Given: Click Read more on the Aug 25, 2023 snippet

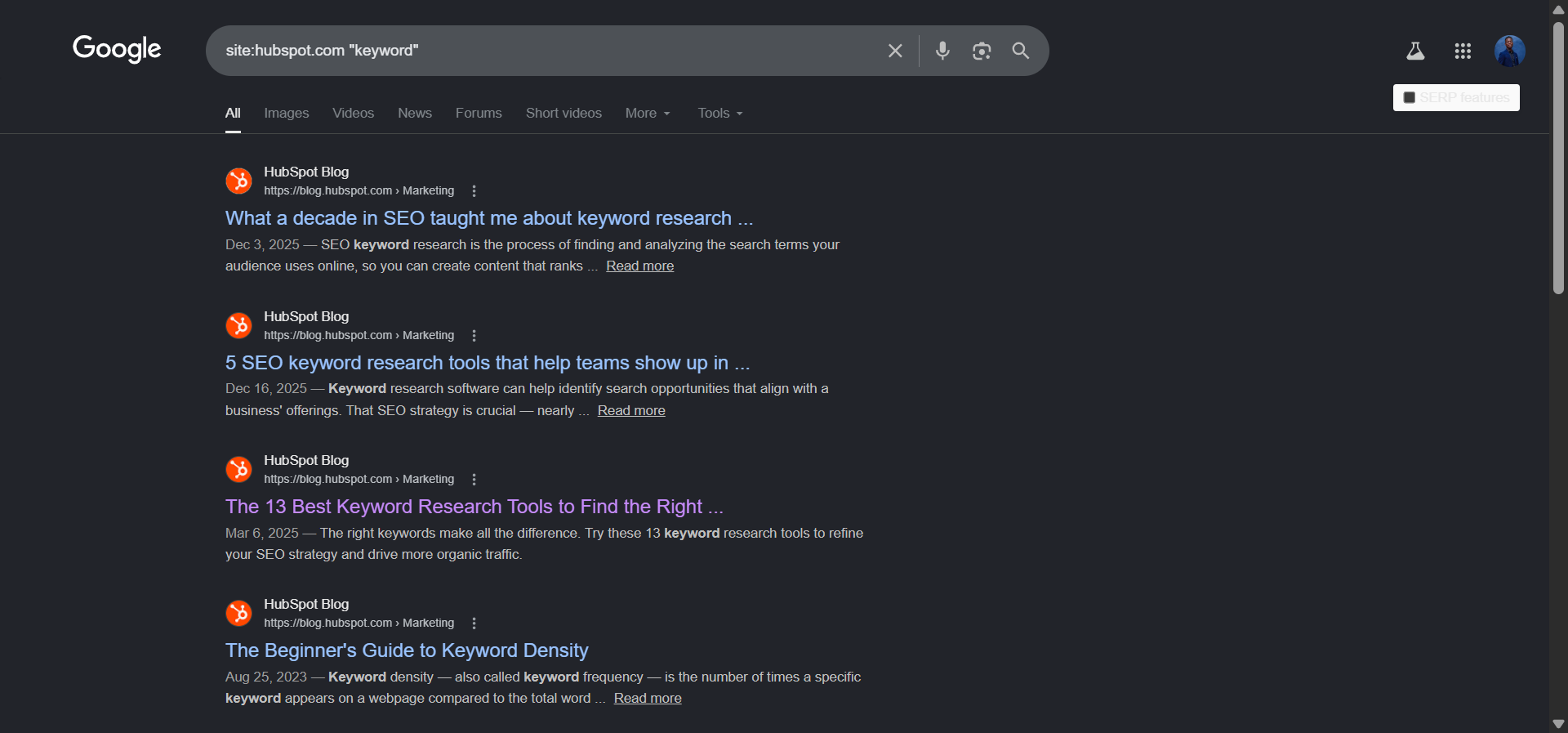Looking at the screenshot, I should [x=648, y=699].
